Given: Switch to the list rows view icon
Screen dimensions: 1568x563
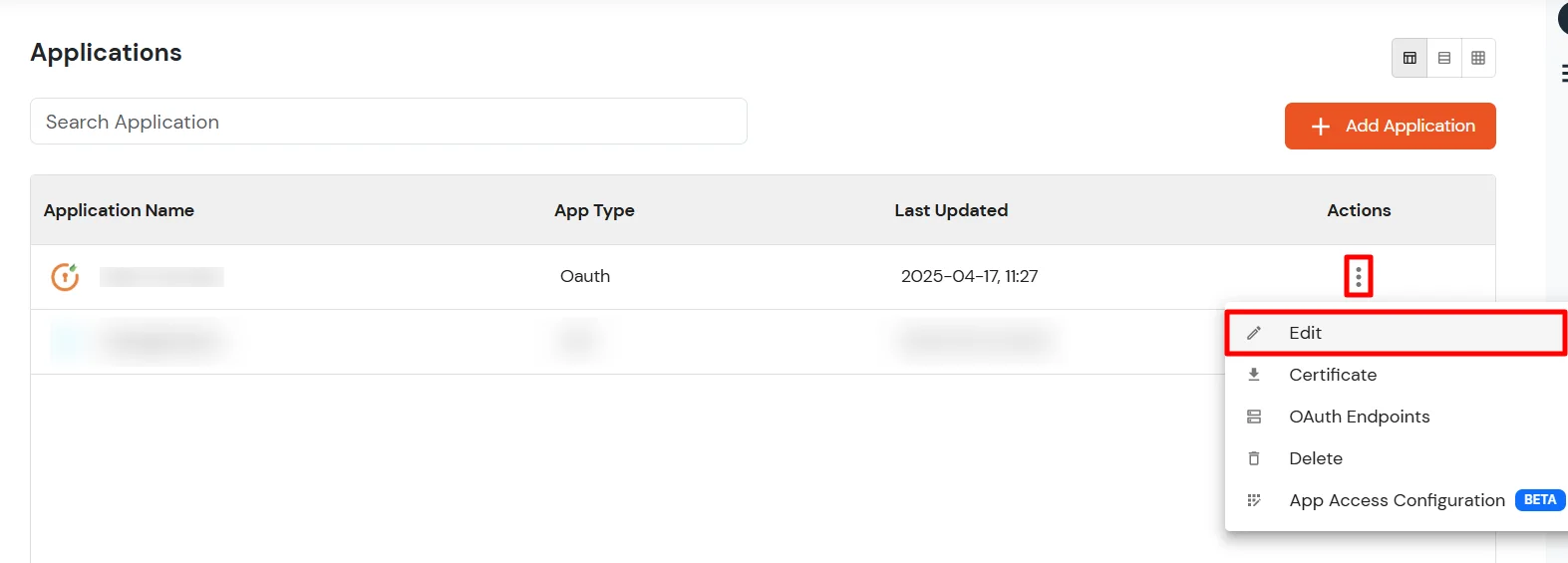Looking at the screenshot, I should tap(1443, 58).
